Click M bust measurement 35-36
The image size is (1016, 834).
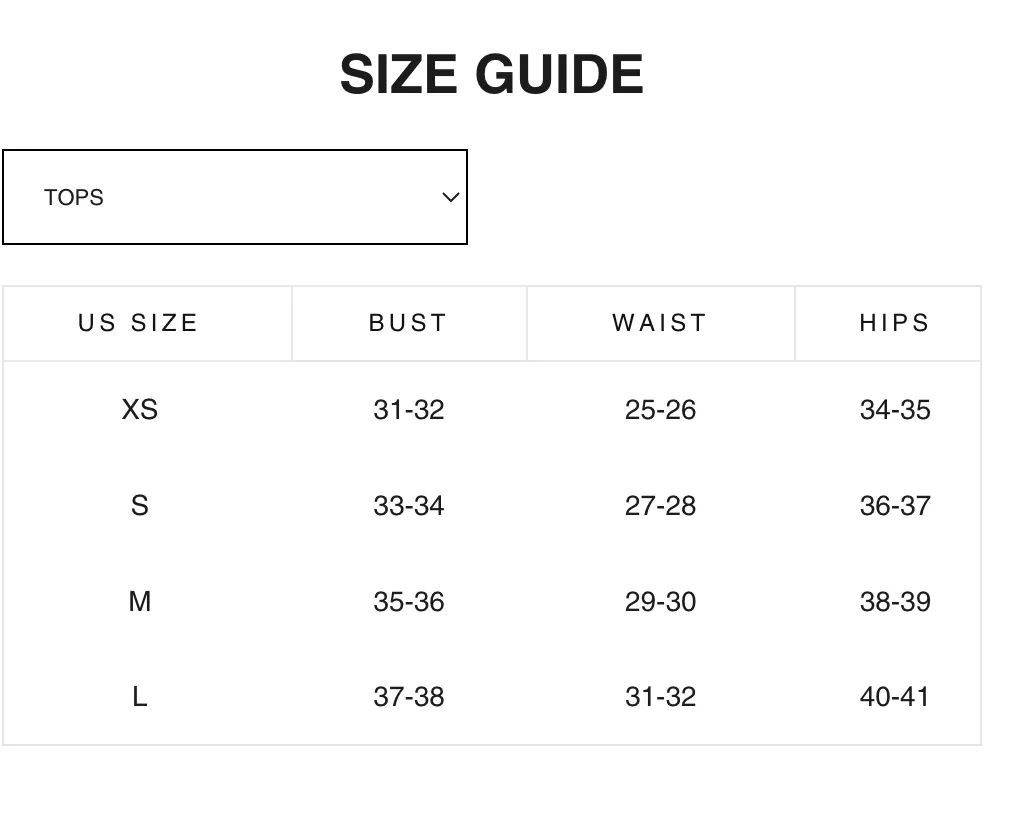click(x=409, y=601)
